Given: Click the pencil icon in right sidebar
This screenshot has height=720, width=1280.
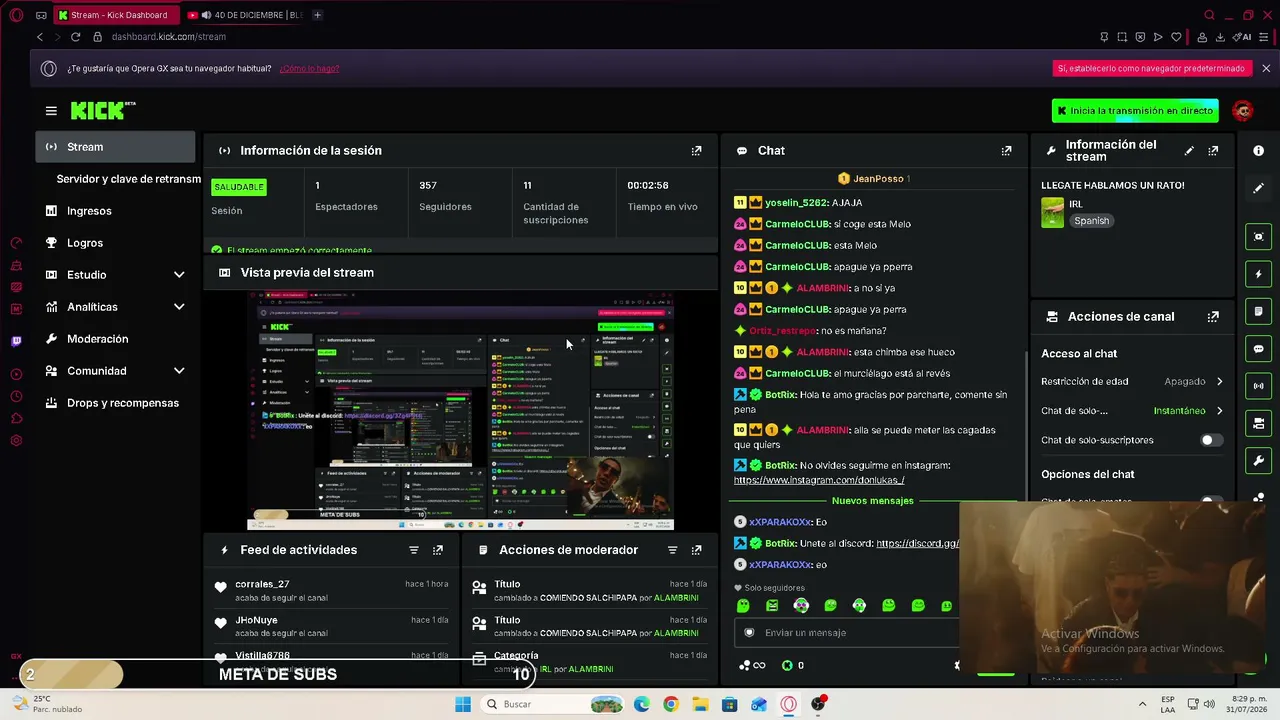Looking at the screenshot, I should [1259, 188].
